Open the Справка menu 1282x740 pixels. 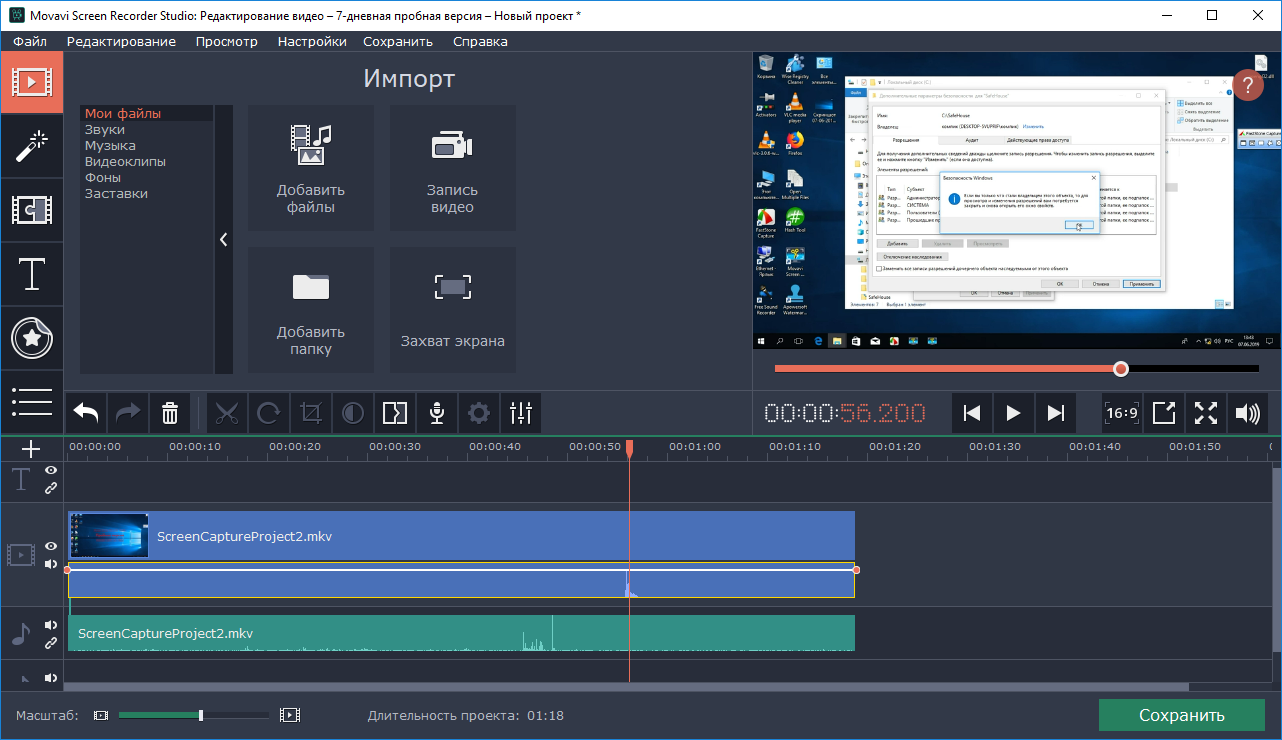click(480, 41)
